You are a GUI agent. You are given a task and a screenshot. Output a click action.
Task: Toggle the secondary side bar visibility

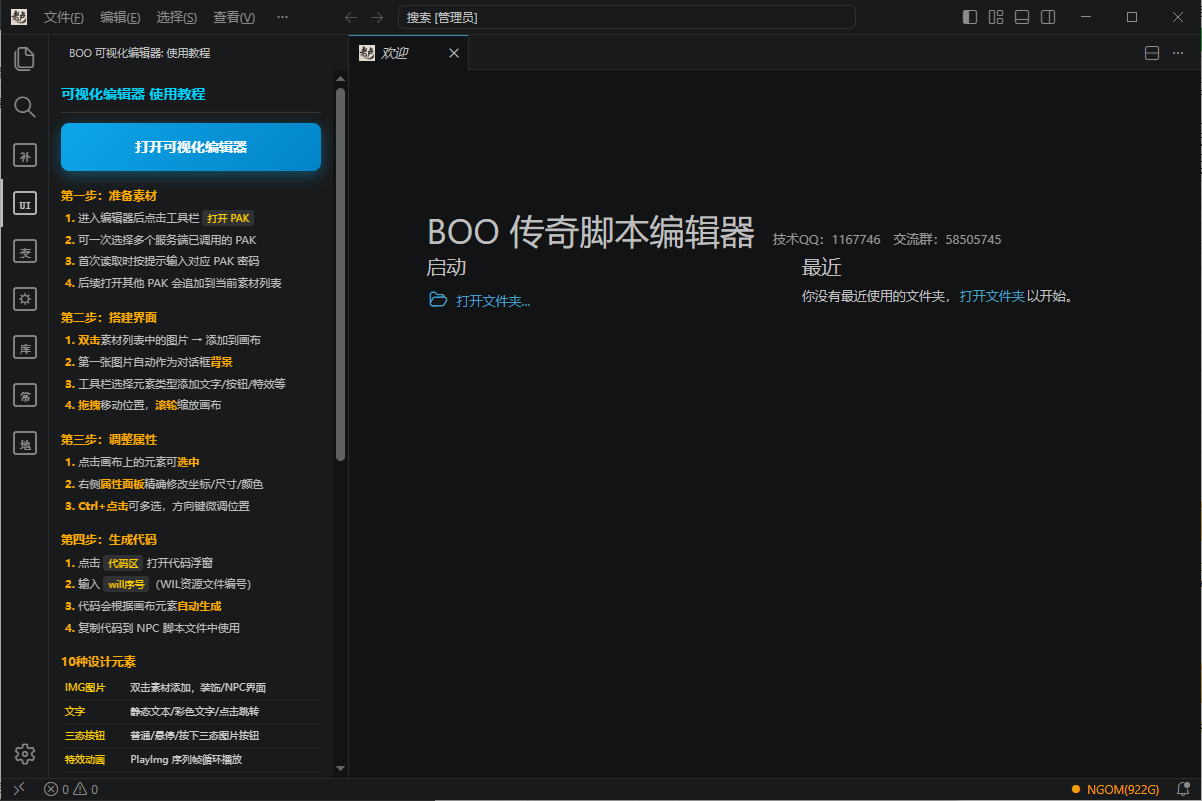[x=1048, y=17]
